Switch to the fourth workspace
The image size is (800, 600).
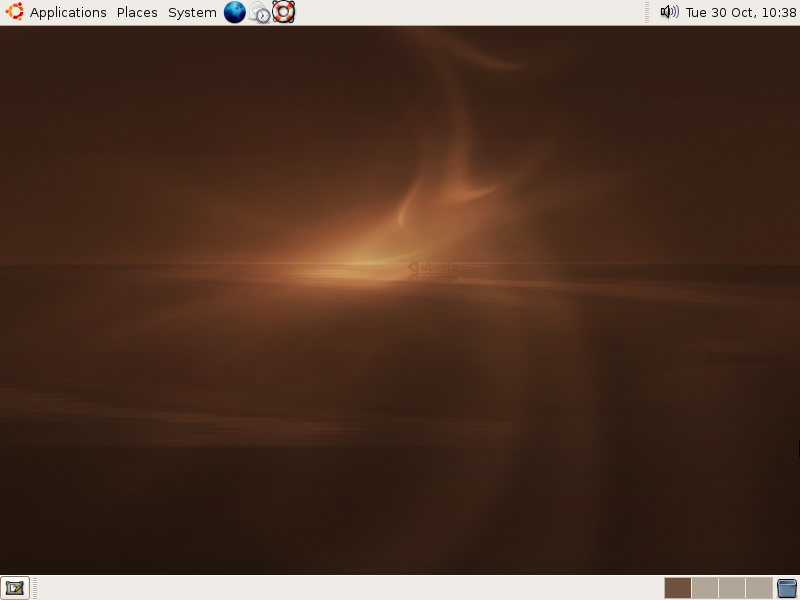759,588
